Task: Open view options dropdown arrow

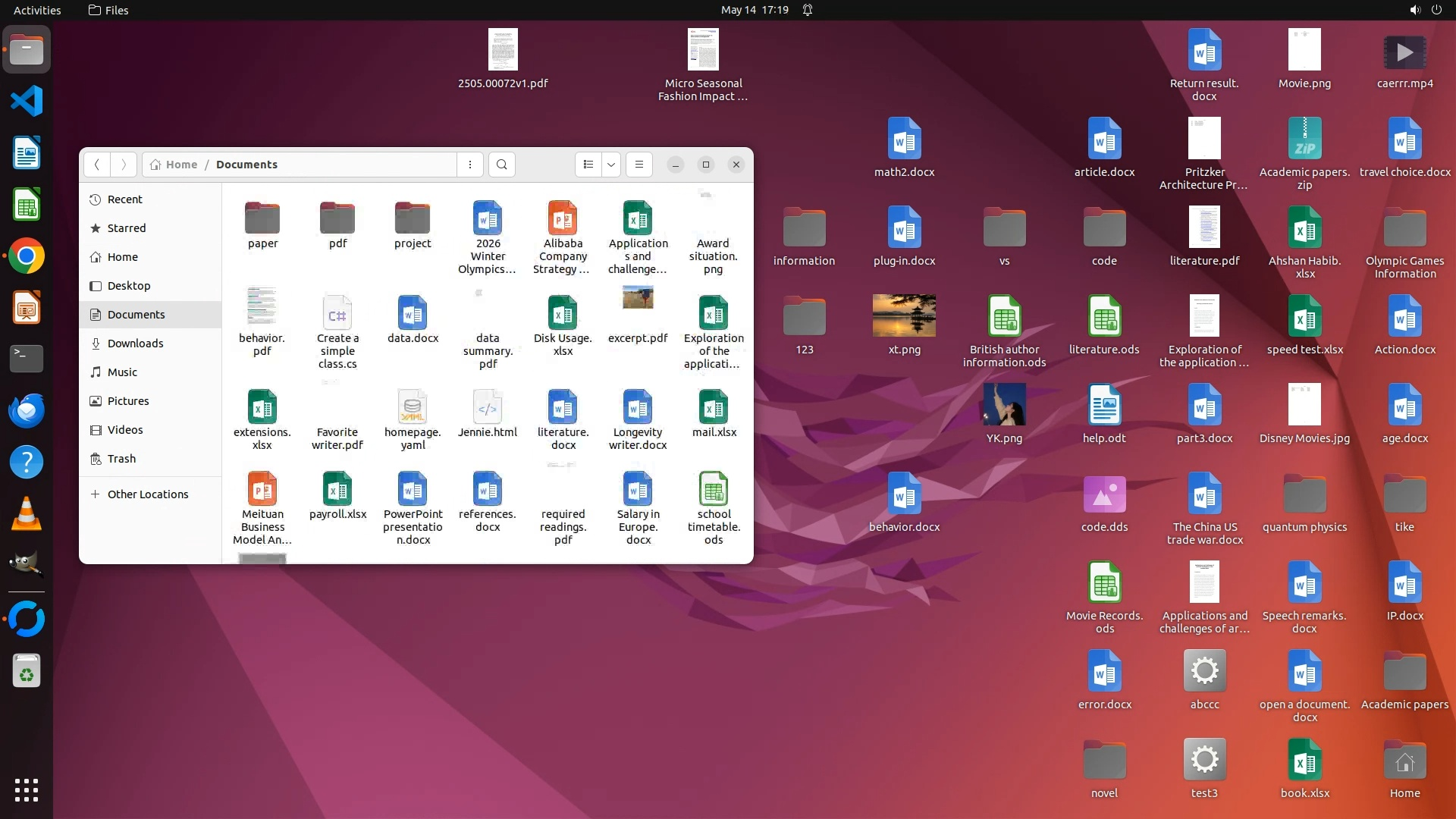Action: (x=611, y=165)
